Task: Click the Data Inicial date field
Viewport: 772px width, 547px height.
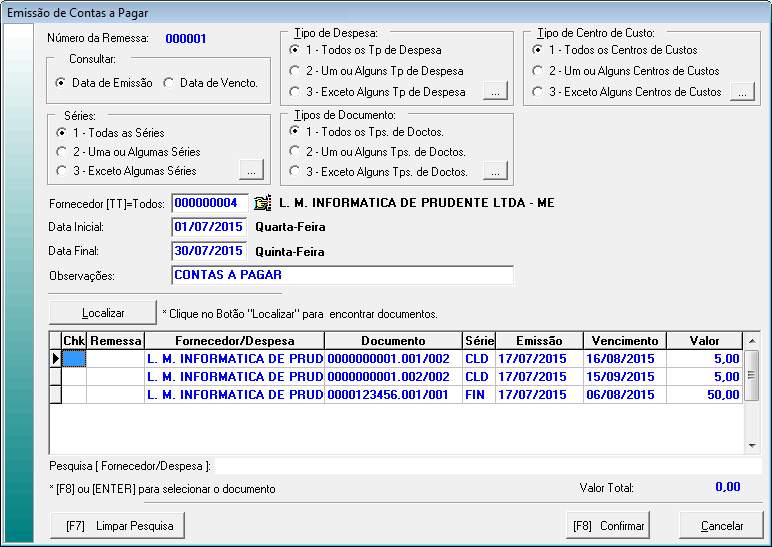Action: pos(209,227)
